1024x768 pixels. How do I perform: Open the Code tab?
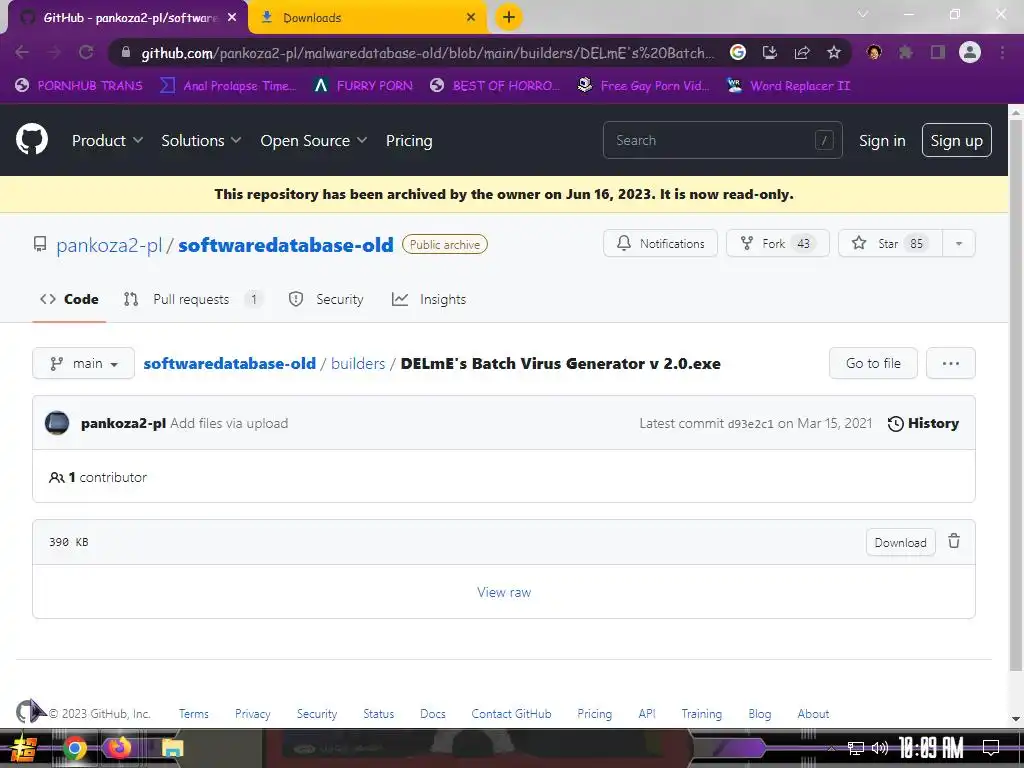pos(69,299)
